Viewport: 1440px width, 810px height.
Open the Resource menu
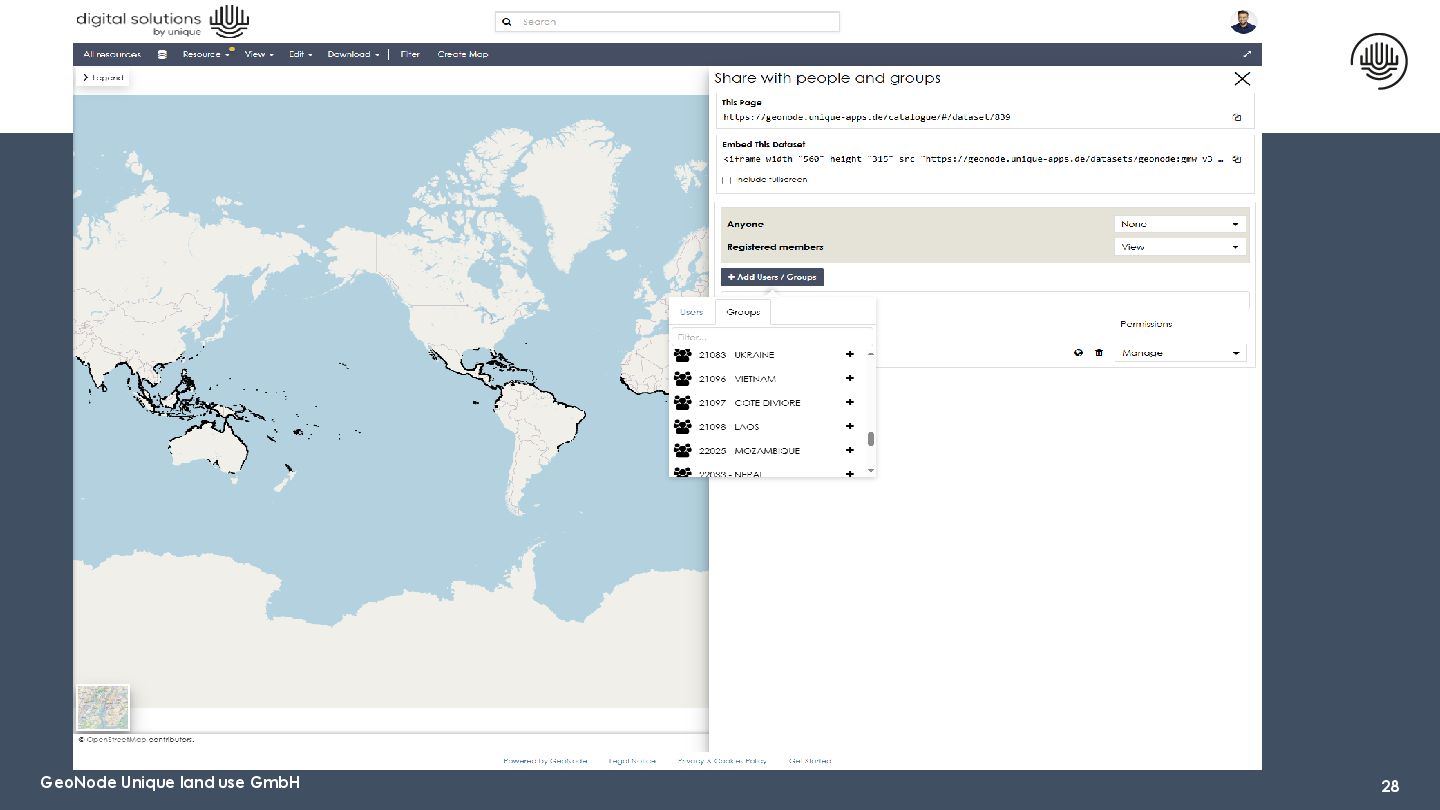pos(206,54)
